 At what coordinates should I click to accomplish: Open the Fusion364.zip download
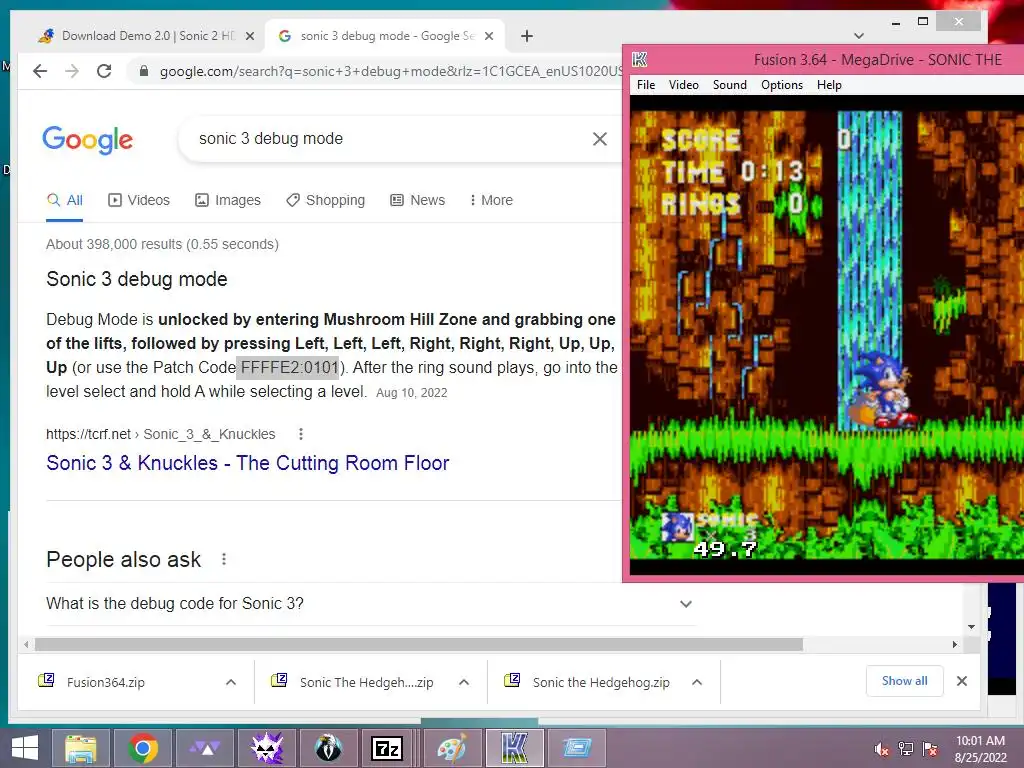[x=105, y=682]
